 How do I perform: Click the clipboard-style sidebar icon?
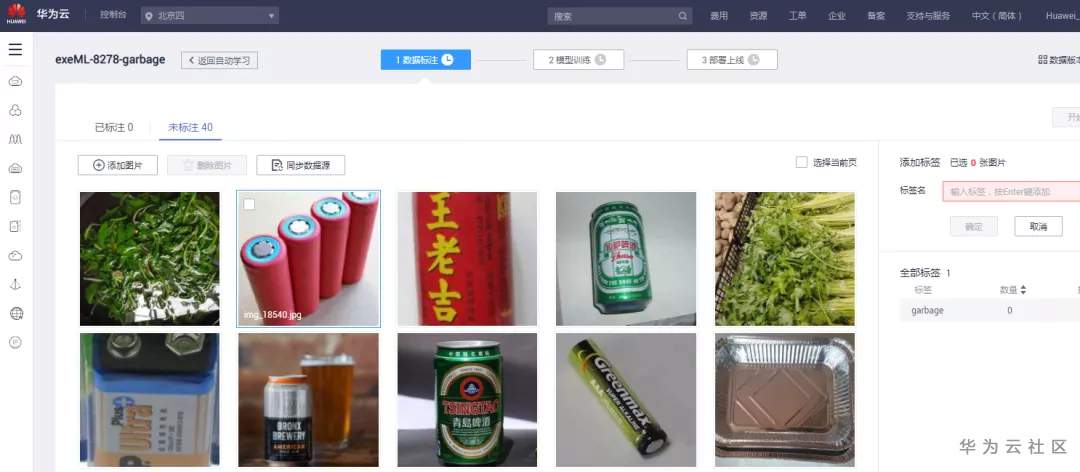(x=15, y=227)
